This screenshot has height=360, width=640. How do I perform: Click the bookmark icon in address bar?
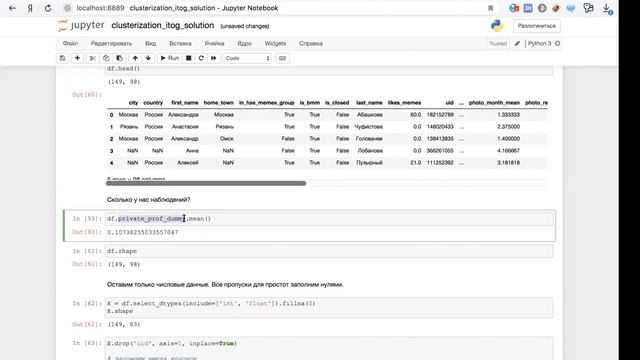pos(490,8)
